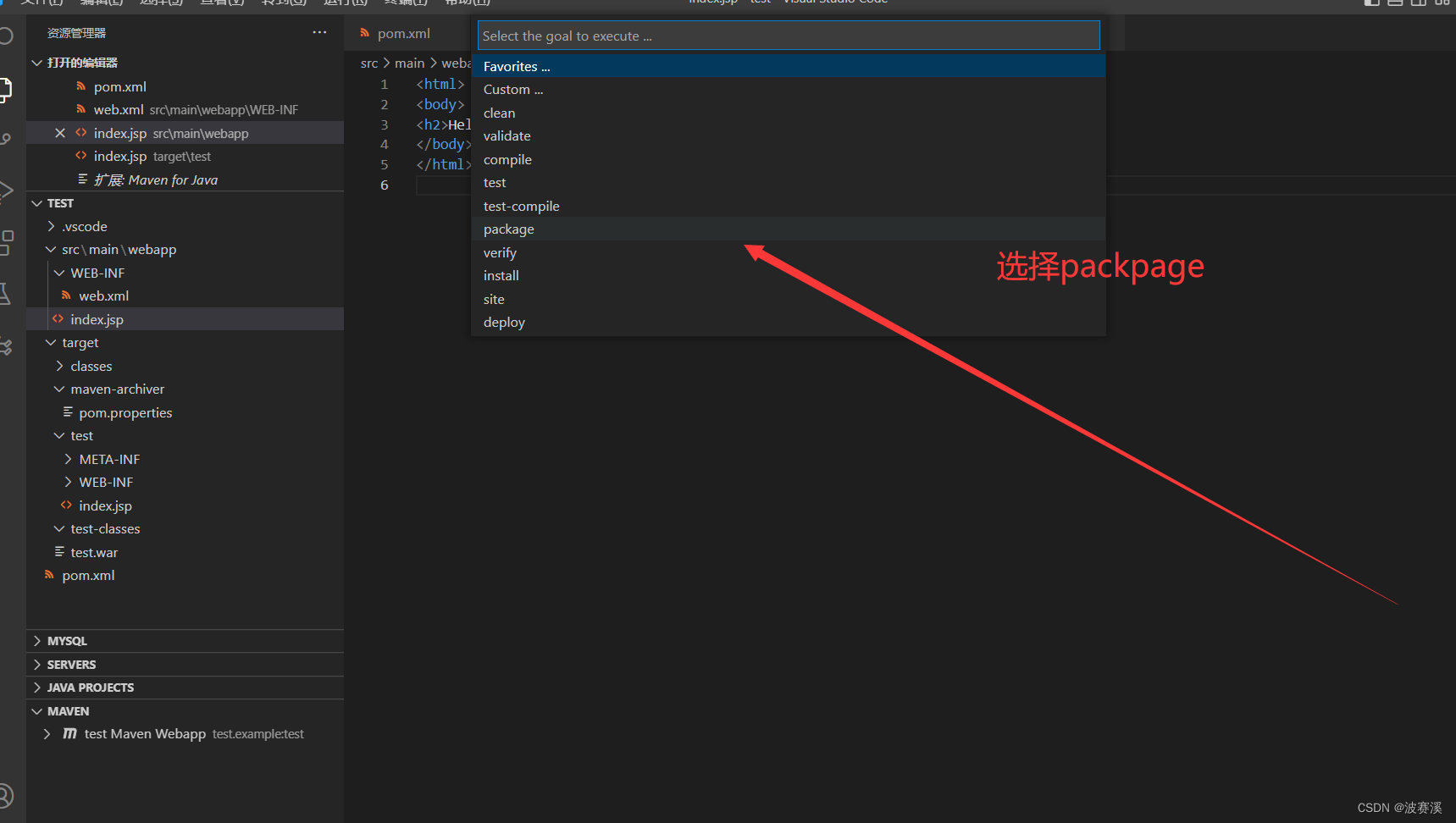Screen dimensions: 1456x823
Task: Focus the 'Select the goal to execute' input
Action: coord(789,36)
